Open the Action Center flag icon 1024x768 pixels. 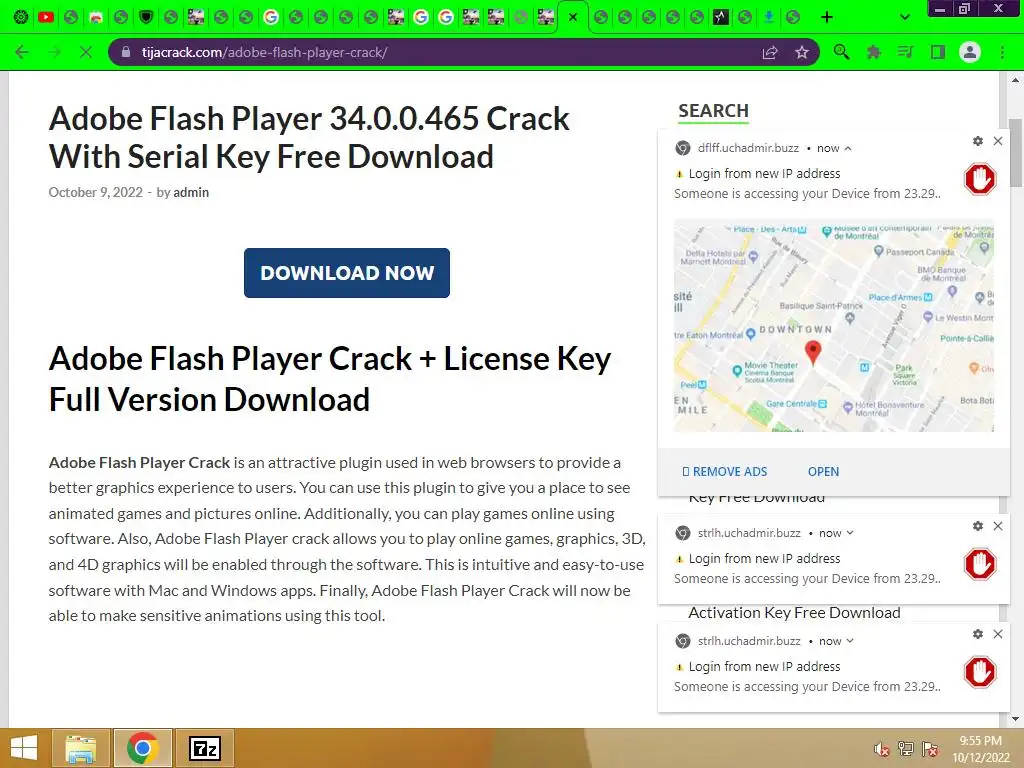tap(930, 749)
